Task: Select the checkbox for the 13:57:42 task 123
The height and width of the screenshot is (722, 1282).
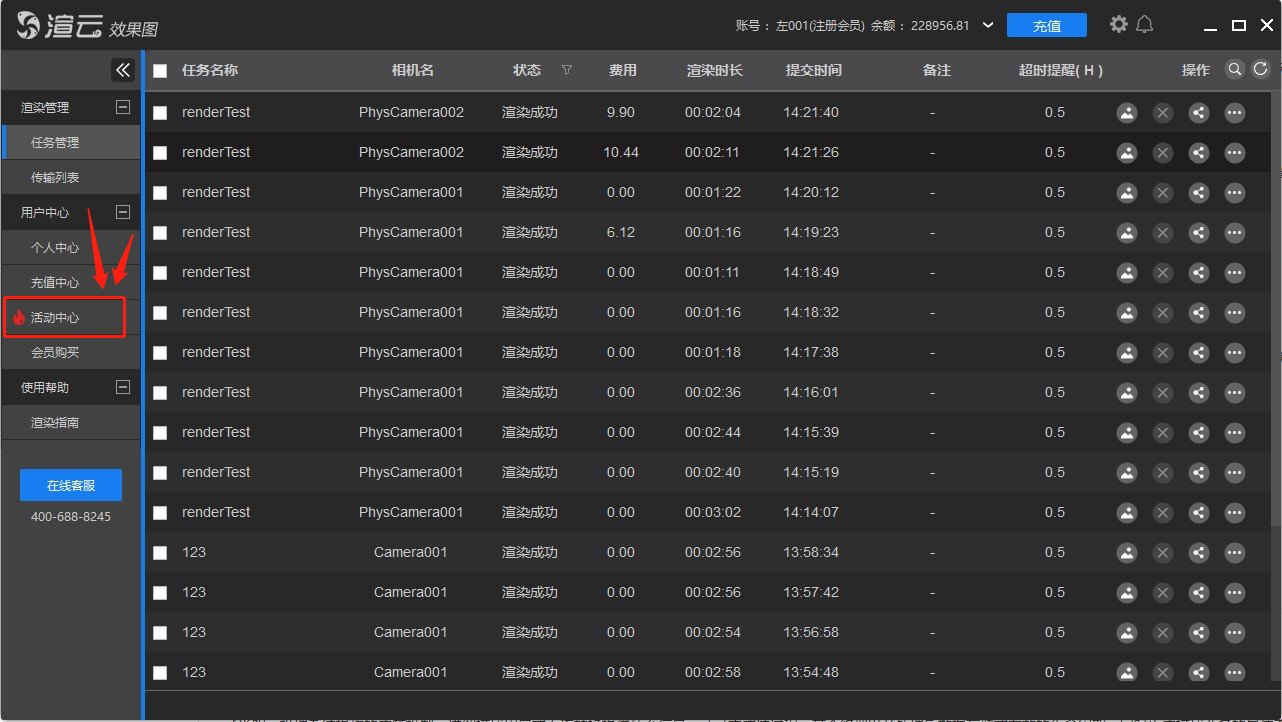Action: (160, 593)
